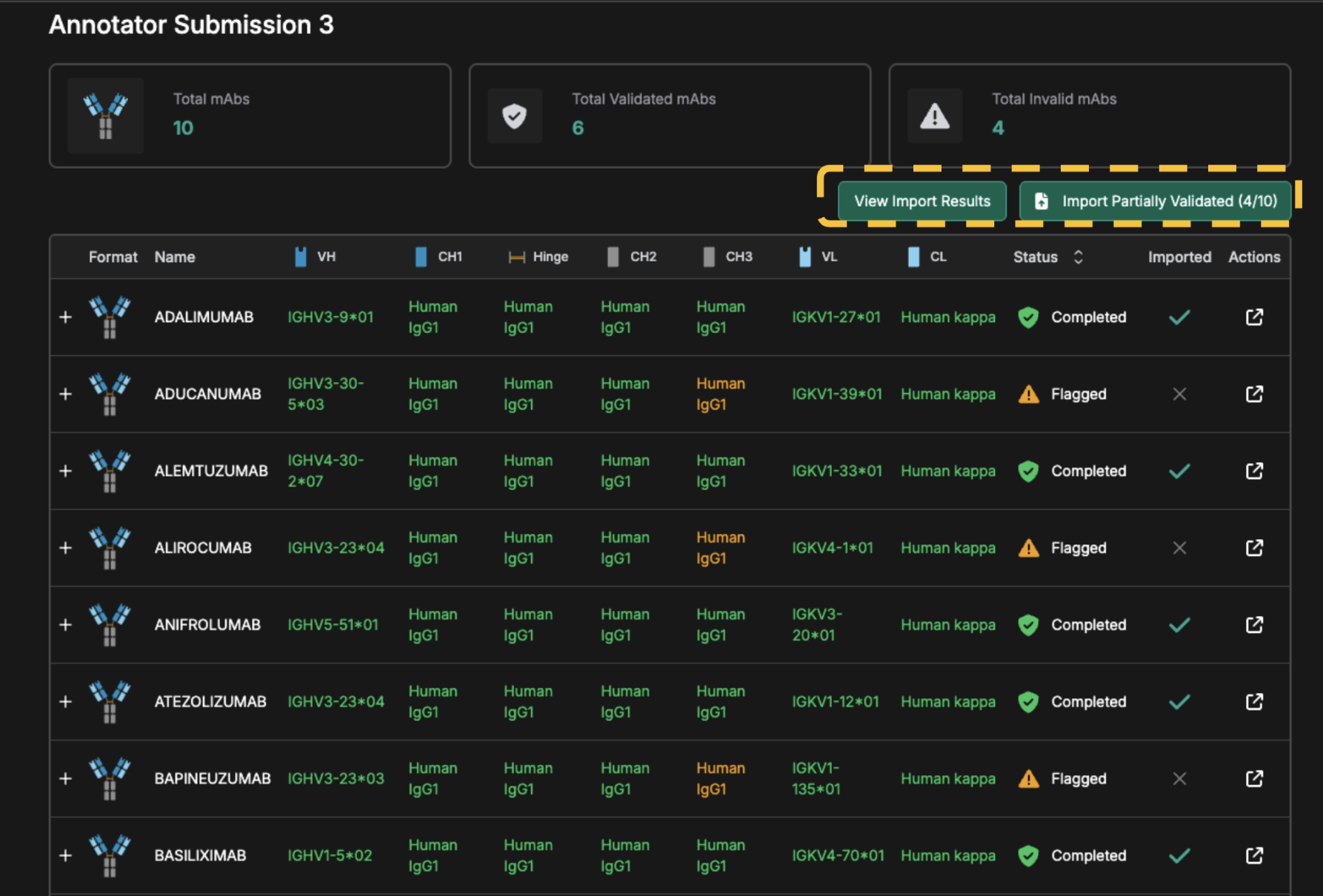
Task: Open BASILIXIMAB row external link icon
Action: pyautogui.click(x=1253, y=855)
